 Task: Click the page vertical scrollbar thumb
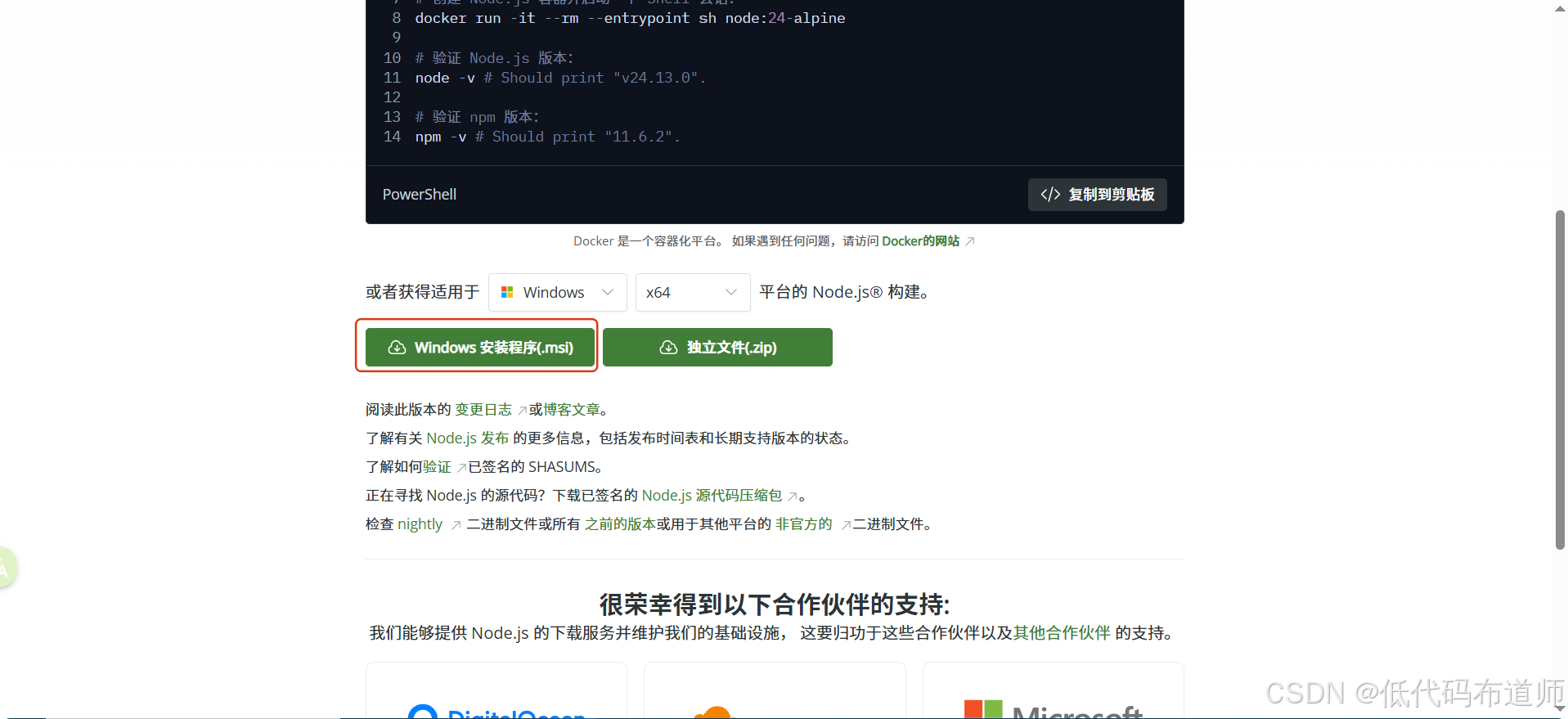click(x=1560, y=380)
